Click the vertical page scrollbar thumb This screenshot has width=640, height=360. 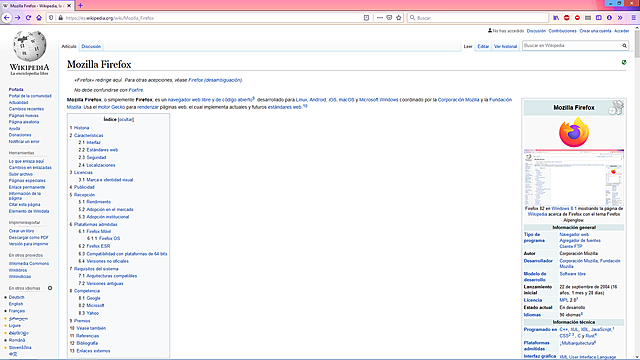(x=637, y=43)
